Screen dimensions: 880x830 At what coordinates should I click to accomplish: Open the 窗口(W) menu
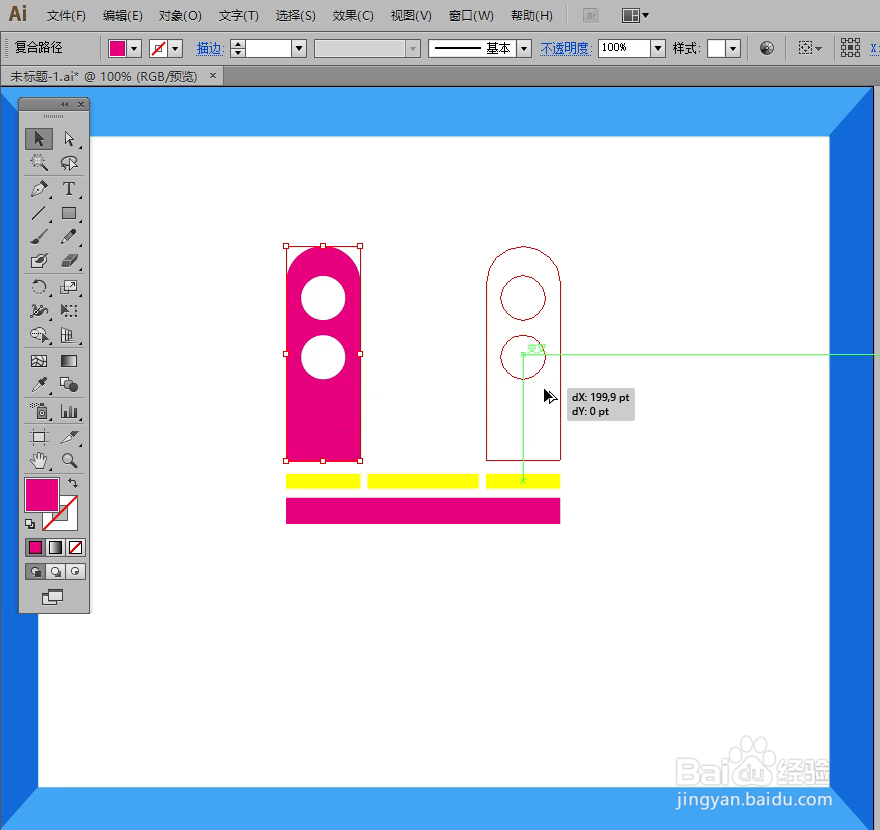pos(471,16)
